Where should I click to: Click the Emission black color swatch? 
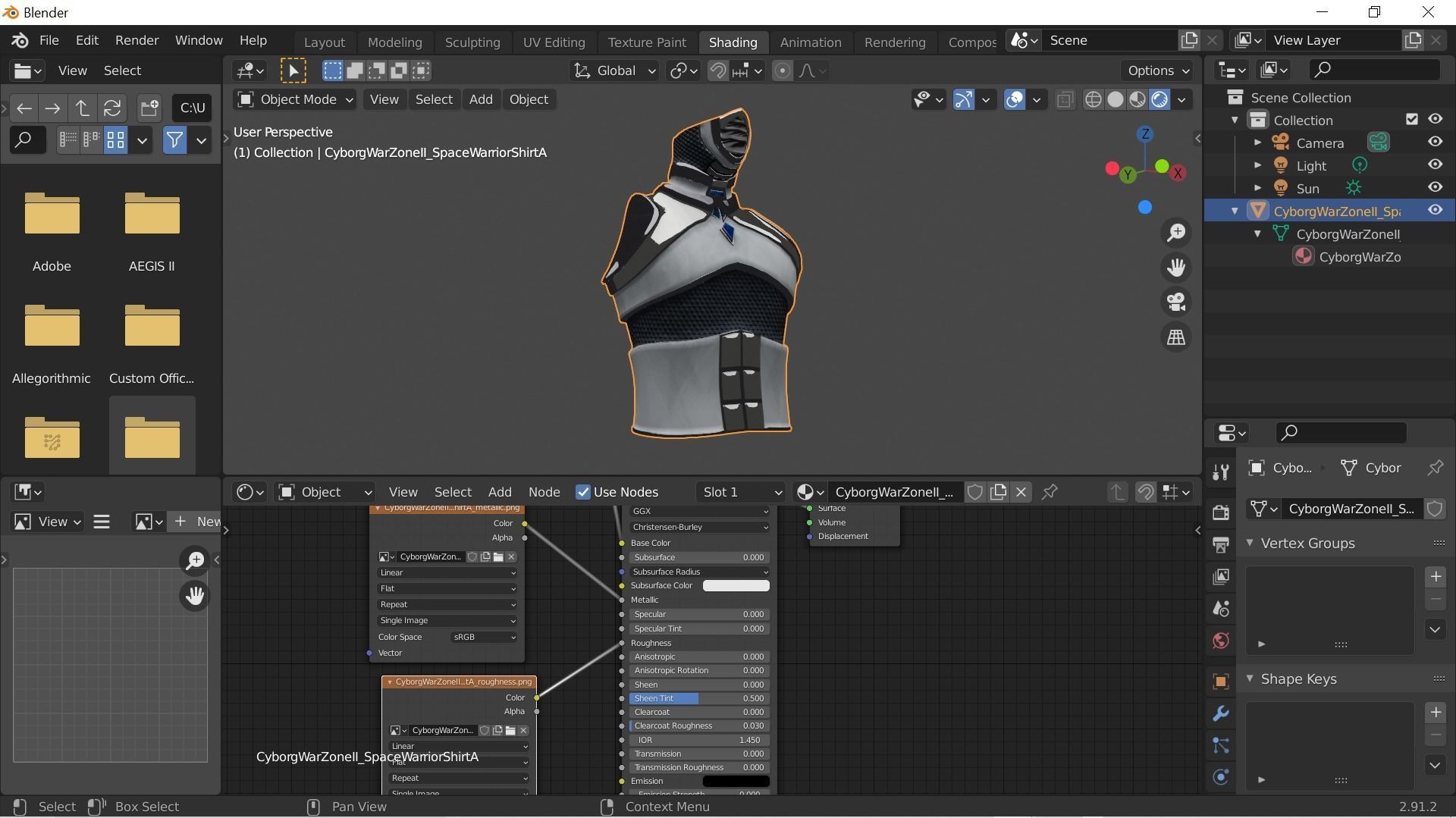tap(736, 781)
